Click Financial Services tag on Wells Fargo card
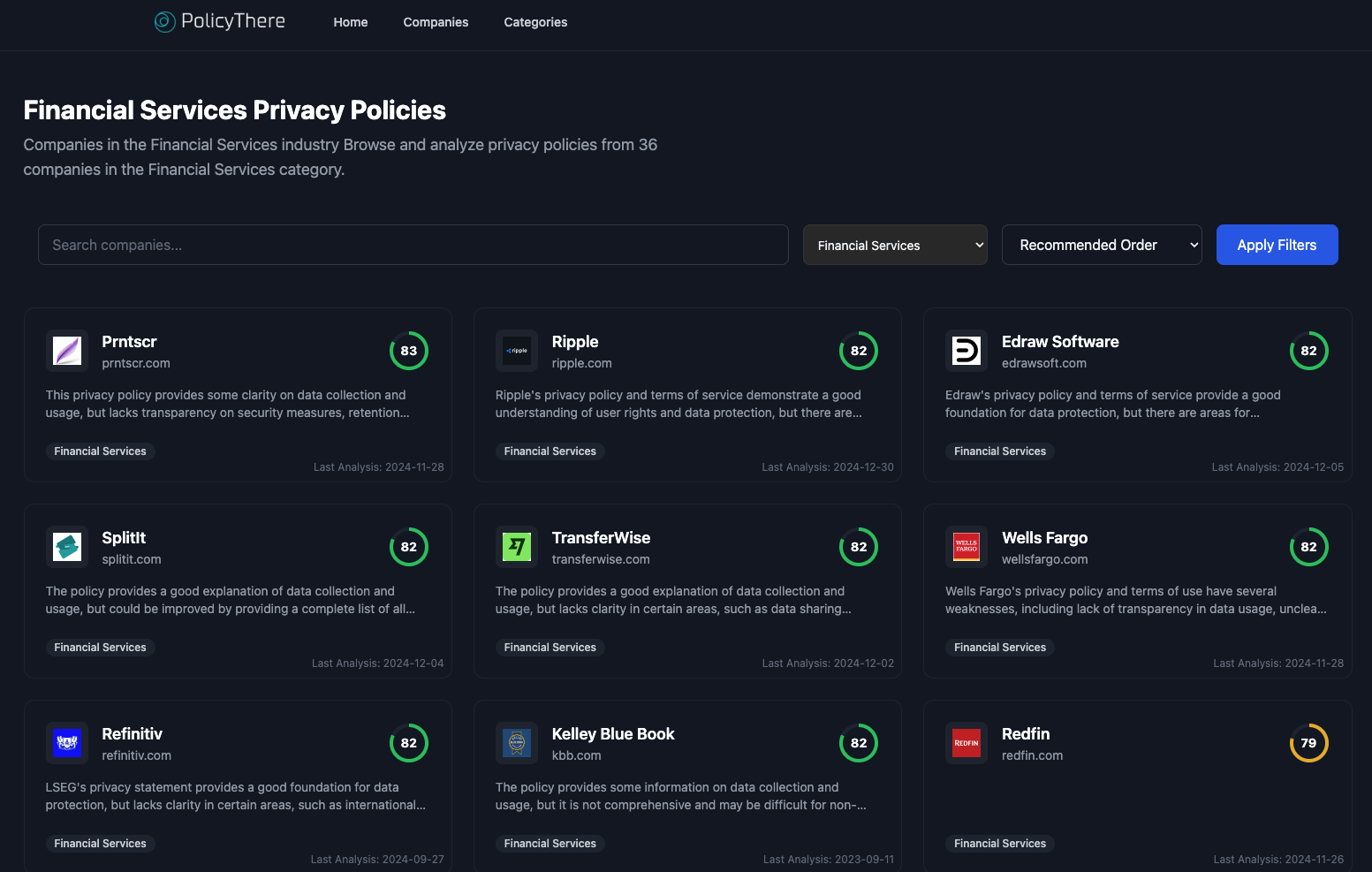Image resolution: width=1372 pixels, height=872 pixels. coord(1000,648)
